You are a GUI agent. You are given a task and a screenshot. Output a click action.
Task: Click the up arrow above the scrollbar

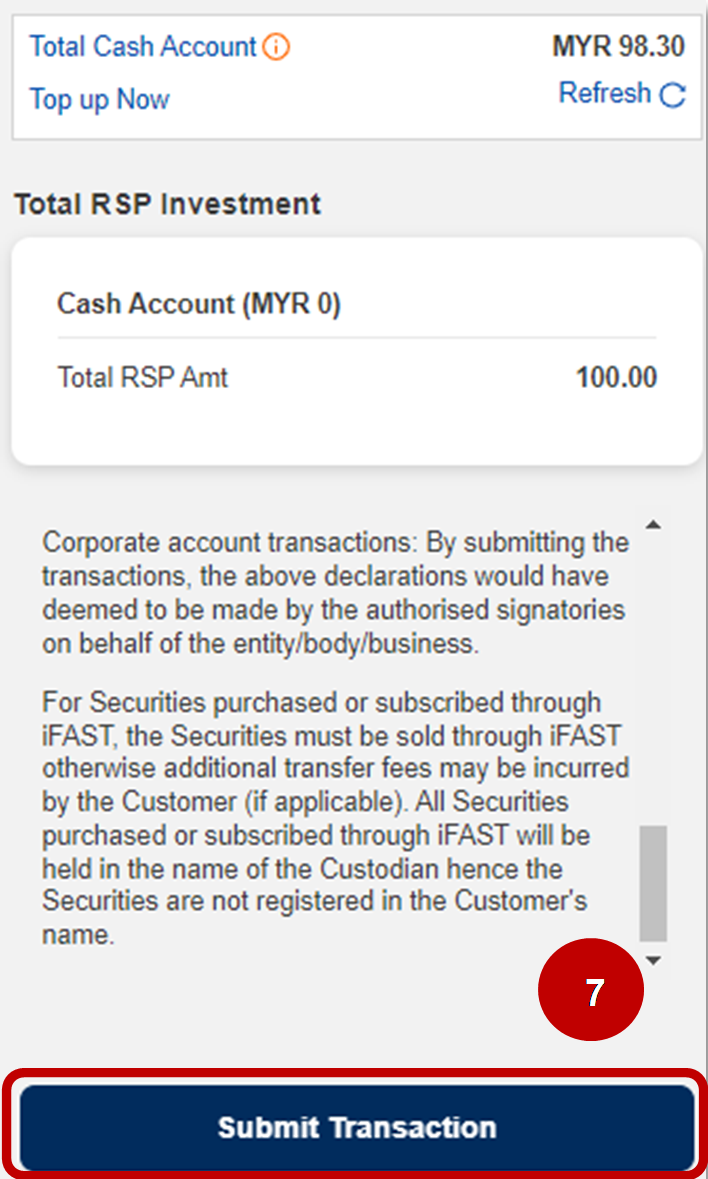coord(655,523)
